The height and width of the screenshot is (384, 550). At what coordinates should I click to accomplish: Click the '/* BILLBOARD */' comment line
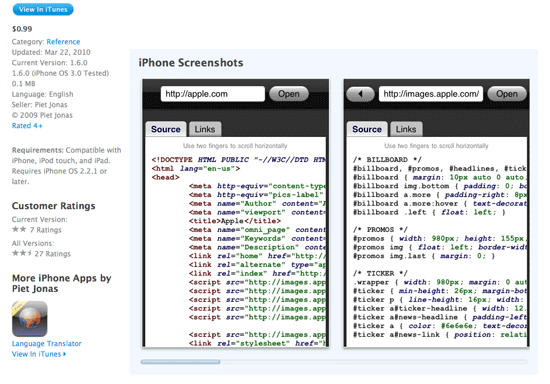point(387,160)
